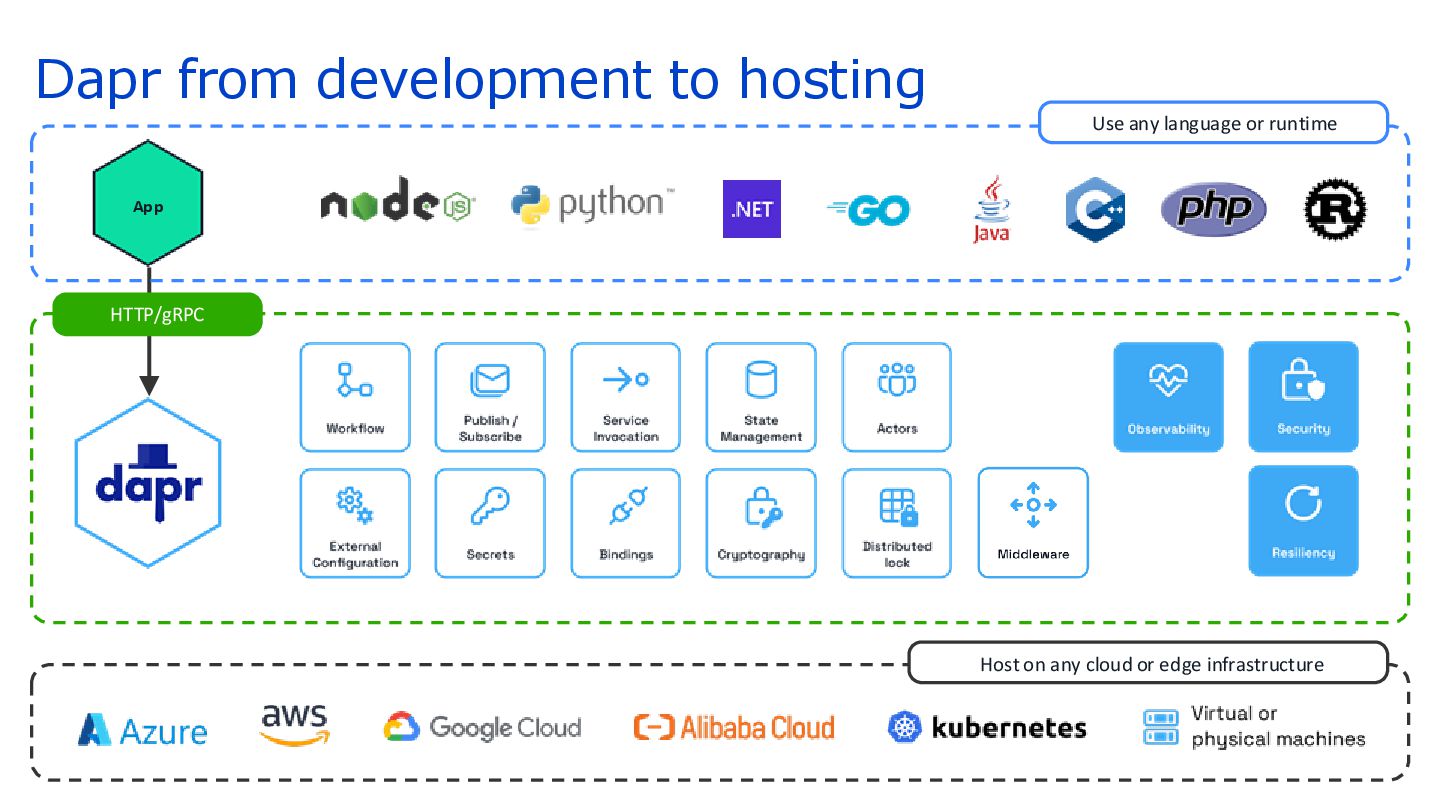Select the Cryptography tile
Screen dimensions: 1440x810
pos(761,523)
